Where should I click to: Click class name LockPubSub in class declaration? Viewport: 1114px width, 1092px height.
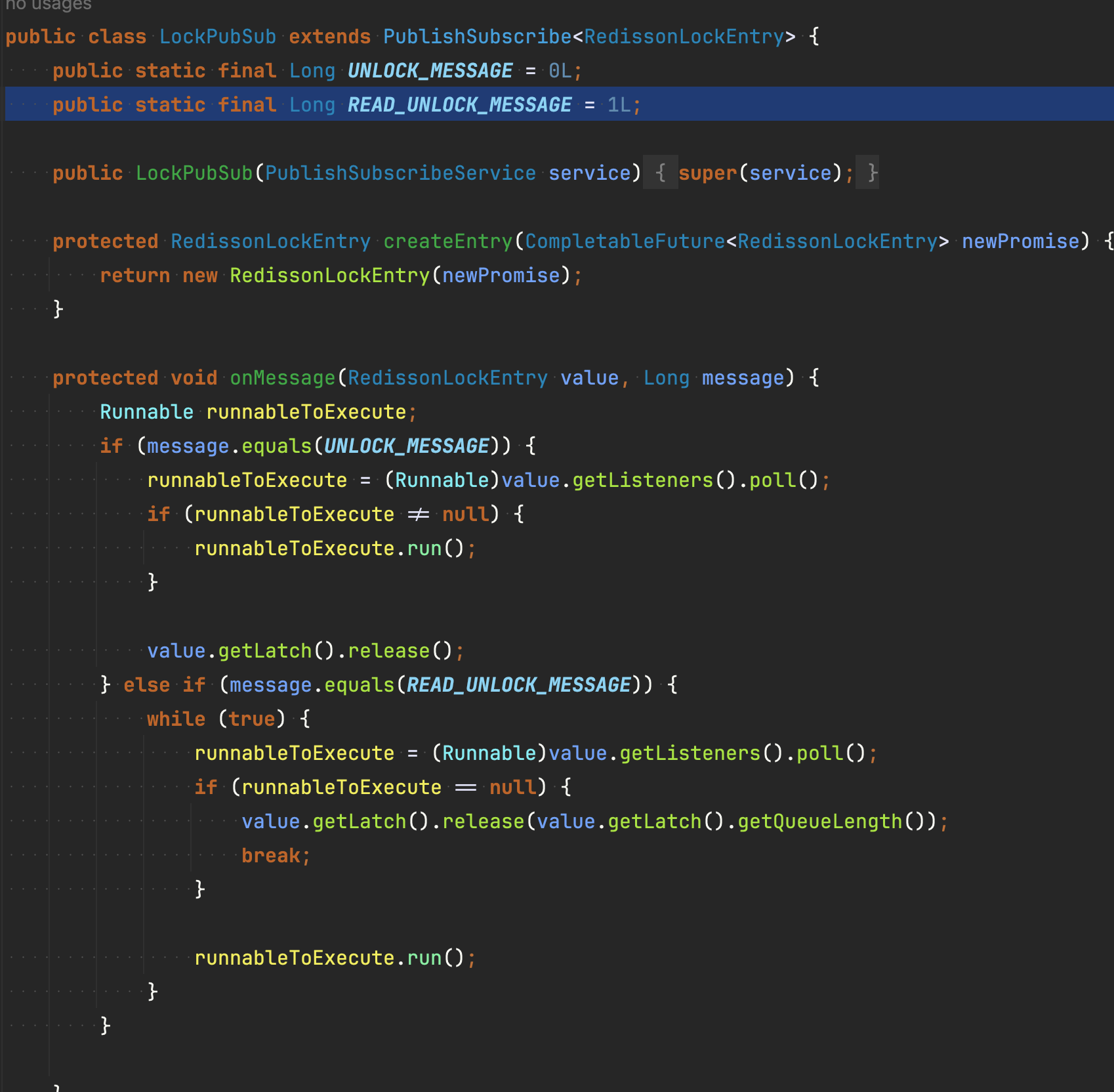pyautogui.click(x=218, y=37)
